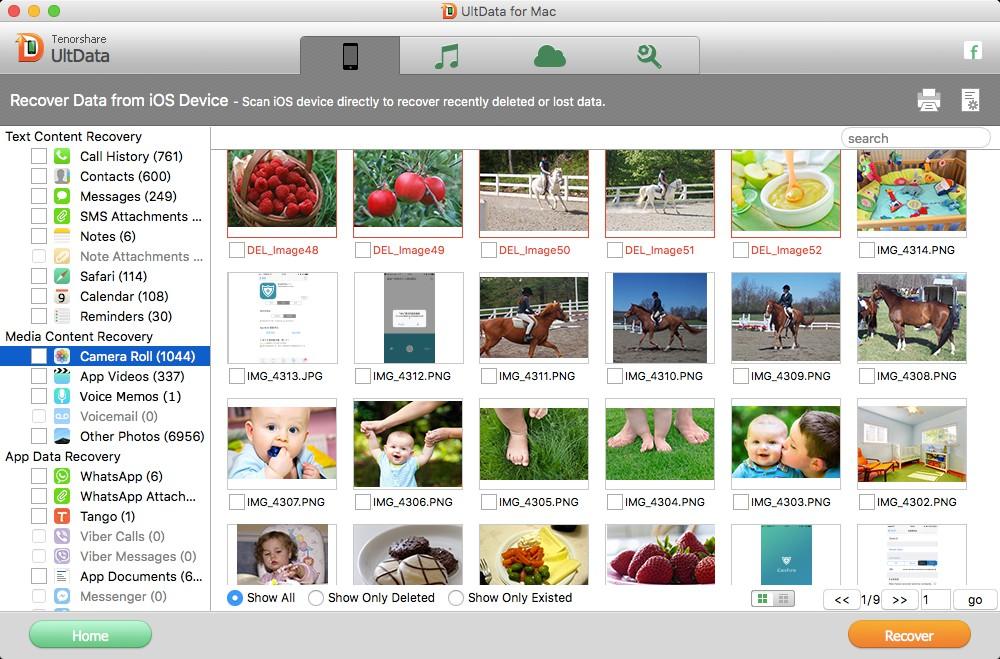
Task: Click the page number input field
Action: [935, 600]
